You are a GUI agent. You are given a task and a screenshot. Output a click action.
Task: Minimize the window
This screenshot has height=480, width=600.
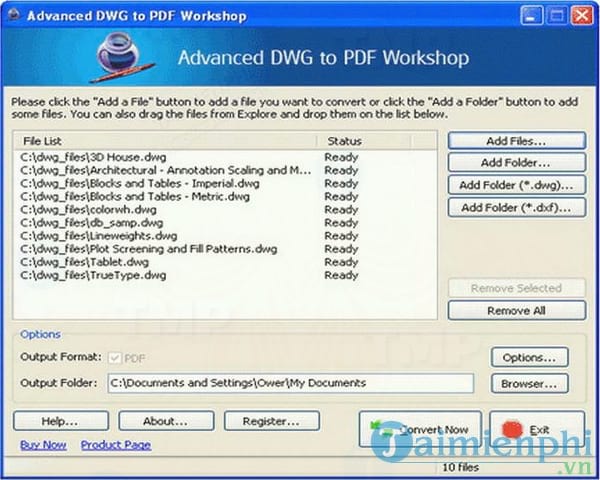tap(531, 16)
